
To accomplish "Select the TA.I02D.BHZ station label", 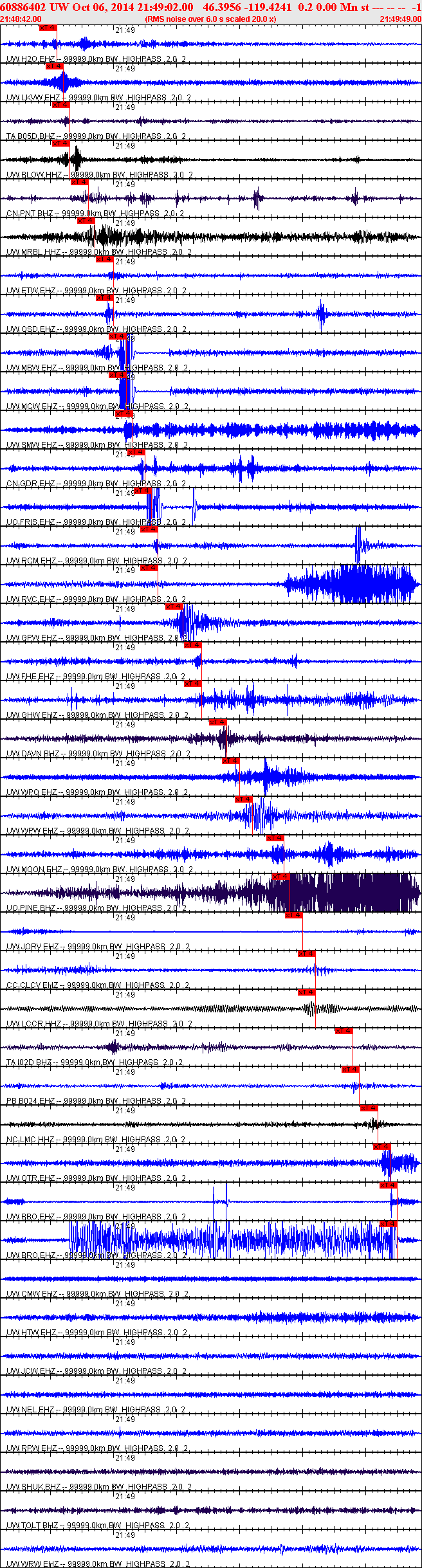I will [95, 1062].
